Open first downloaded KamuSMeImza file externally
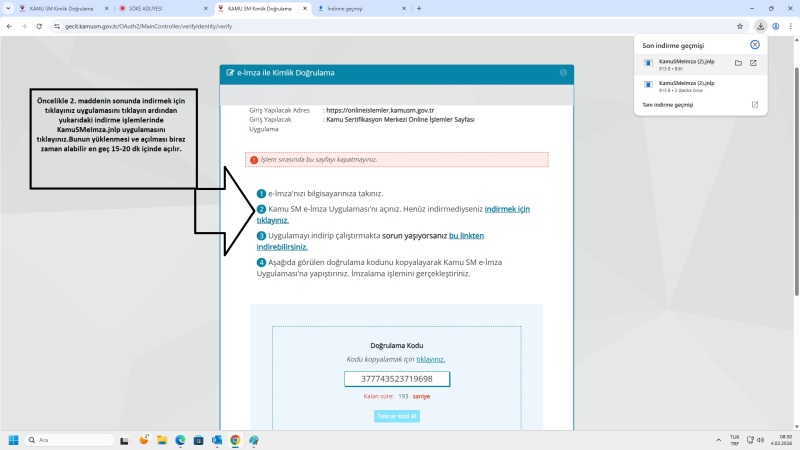 point(754,63)
